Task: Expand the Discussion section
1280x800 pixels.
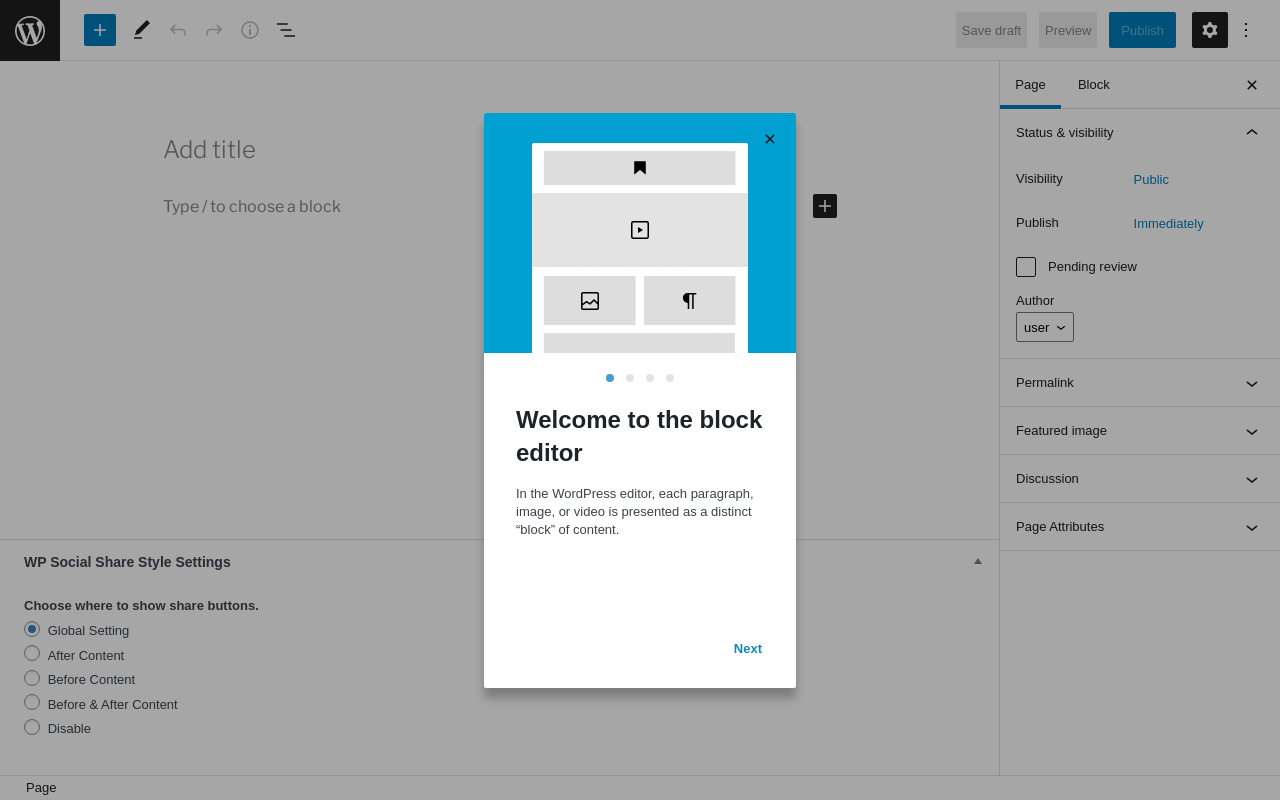Action: pyautogui.click(x=1140, y=478)
